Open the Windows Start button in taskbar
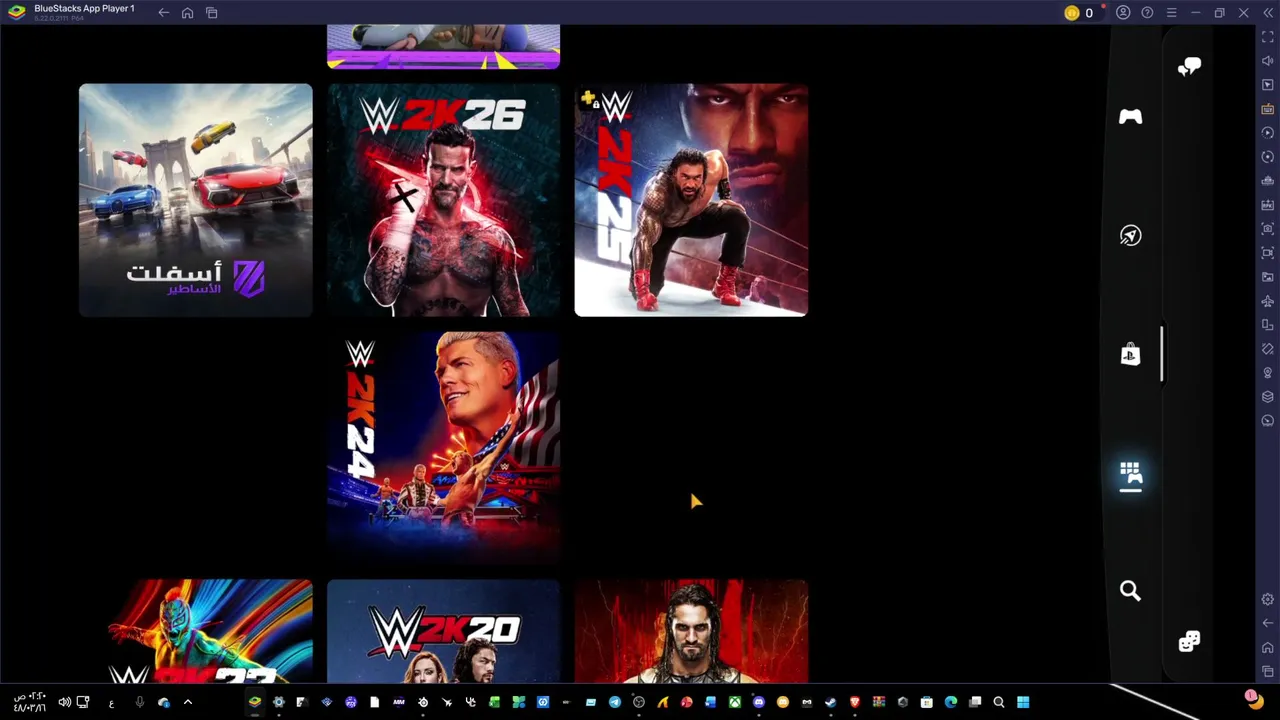The height and width of the screenshot is (720, 1280). tap(1022, 702)
